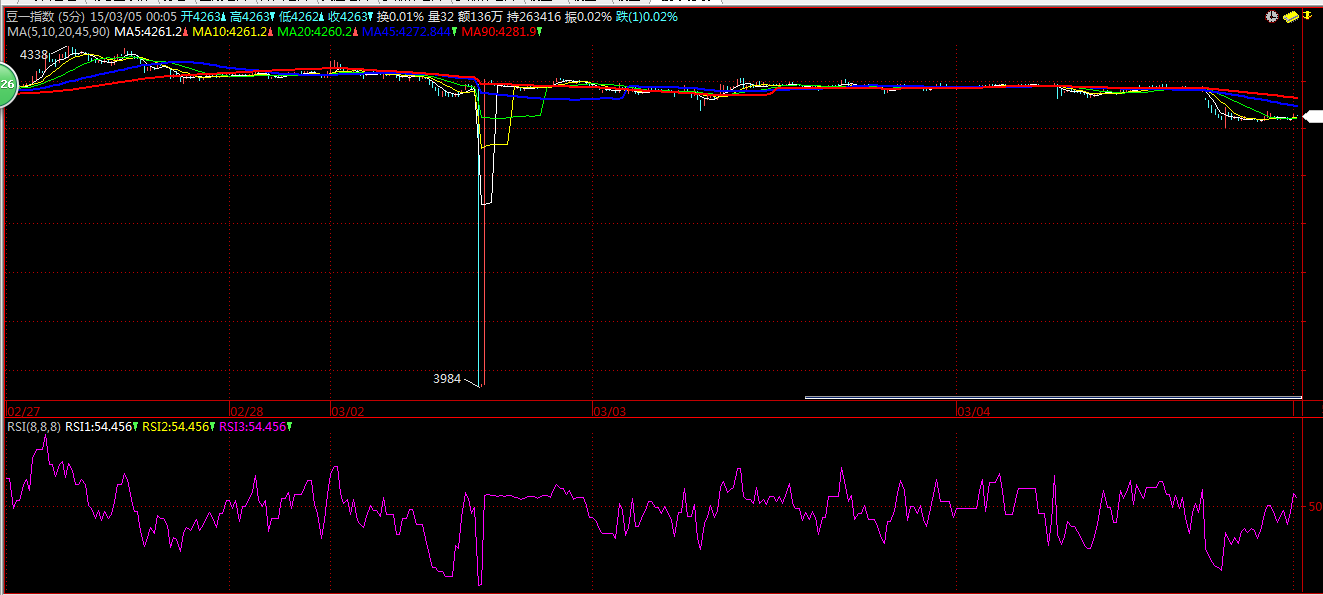Click the yellow chip icon at top right

coord(1290,17)
